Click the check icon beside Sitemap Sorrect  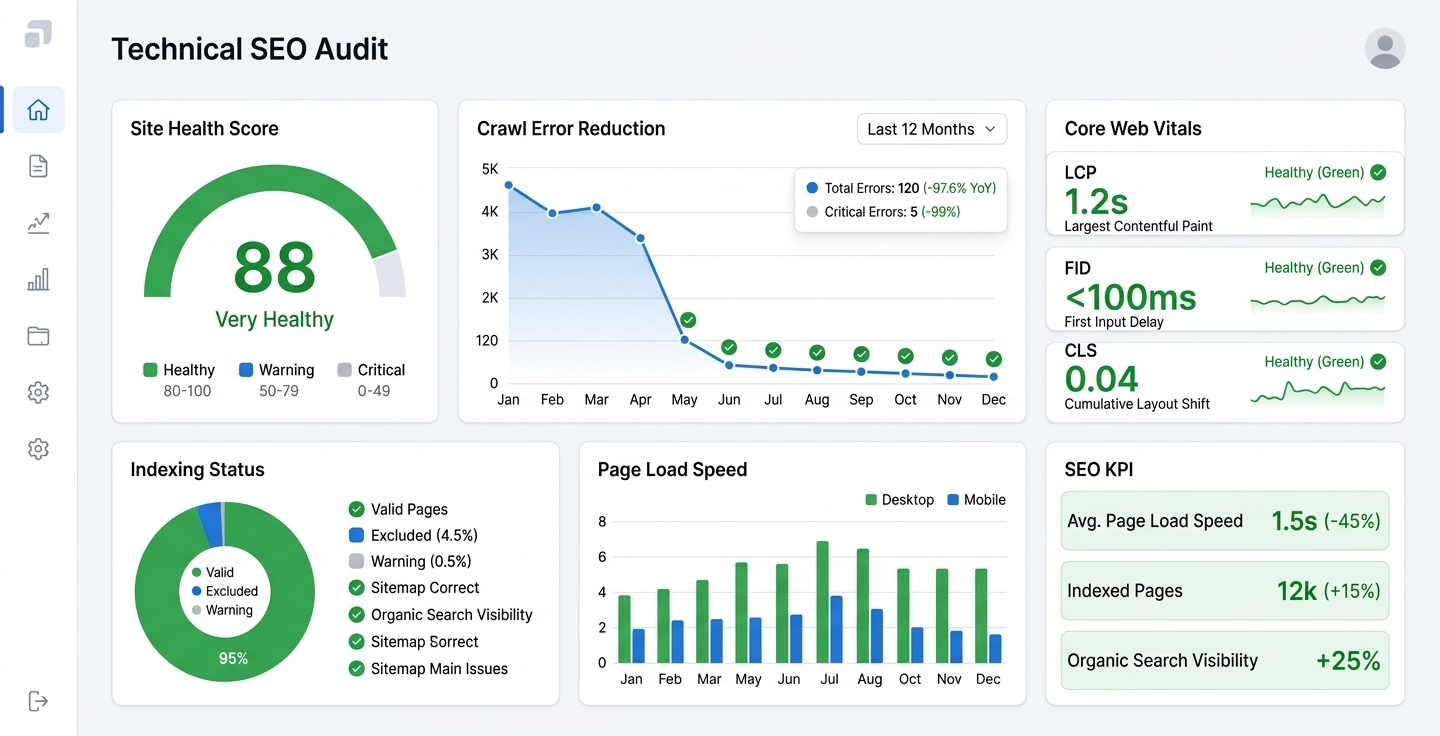click(356, 642)
